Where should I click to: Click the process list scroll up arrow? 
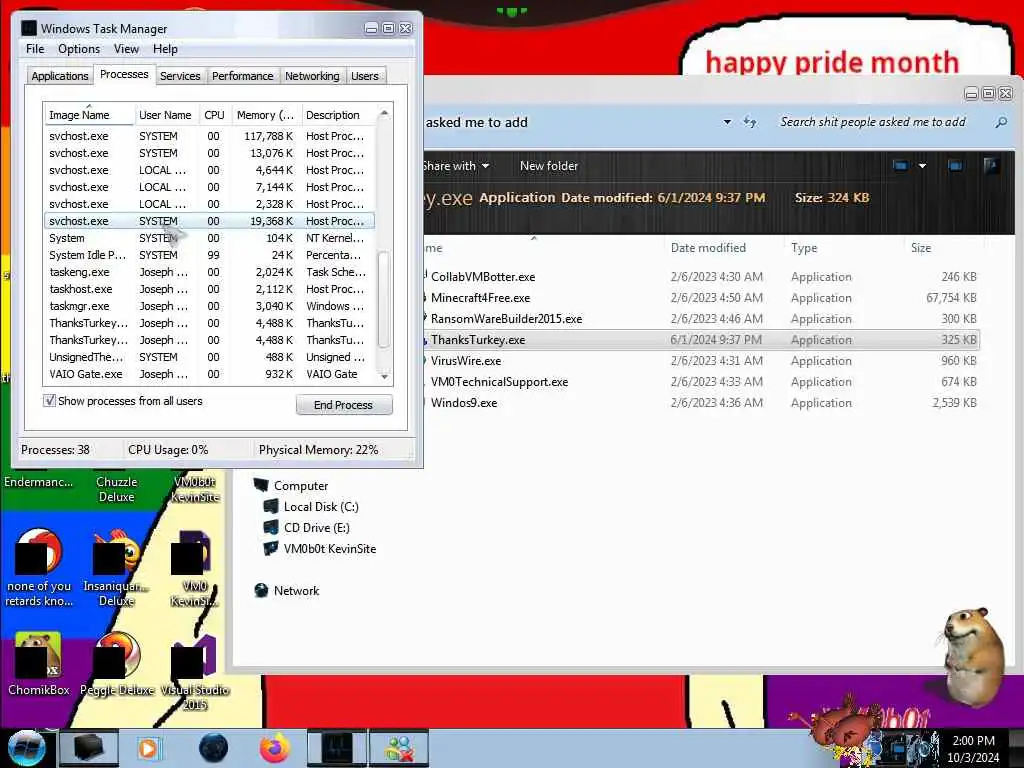click(x=384, y=114)
